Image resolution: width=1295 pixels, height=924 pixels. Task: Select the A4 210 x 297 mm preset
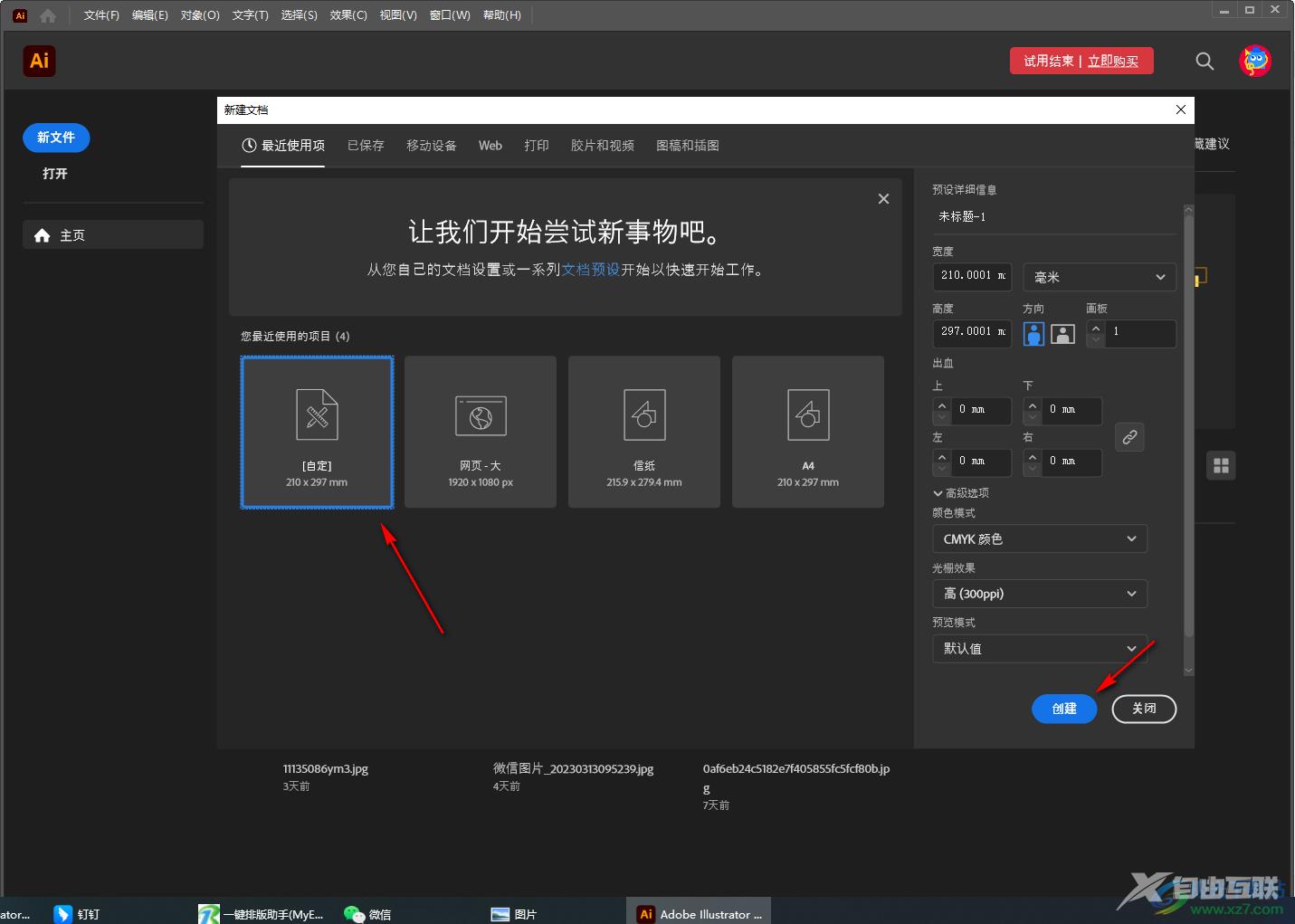tap(808, 432)
